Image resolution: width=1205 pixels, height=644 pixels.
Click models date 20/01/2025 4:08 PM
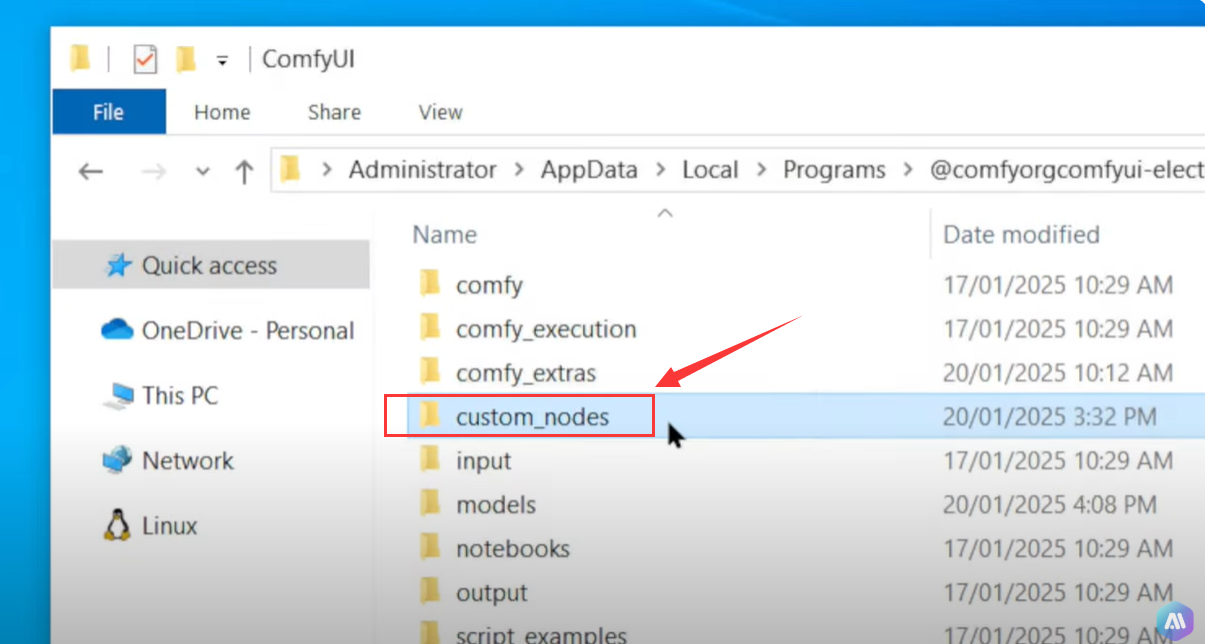(1050, 505)
